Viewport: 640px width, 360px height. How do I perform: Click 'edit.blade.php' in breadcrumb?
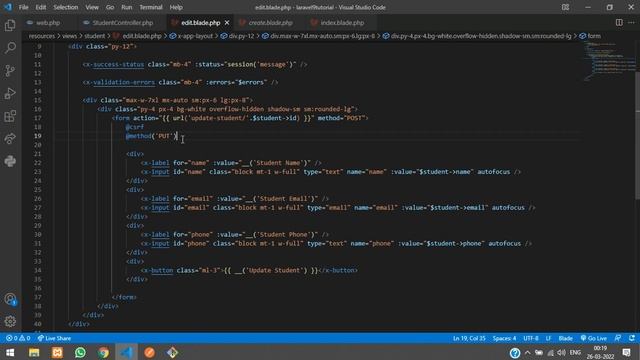tap(142, 36)
